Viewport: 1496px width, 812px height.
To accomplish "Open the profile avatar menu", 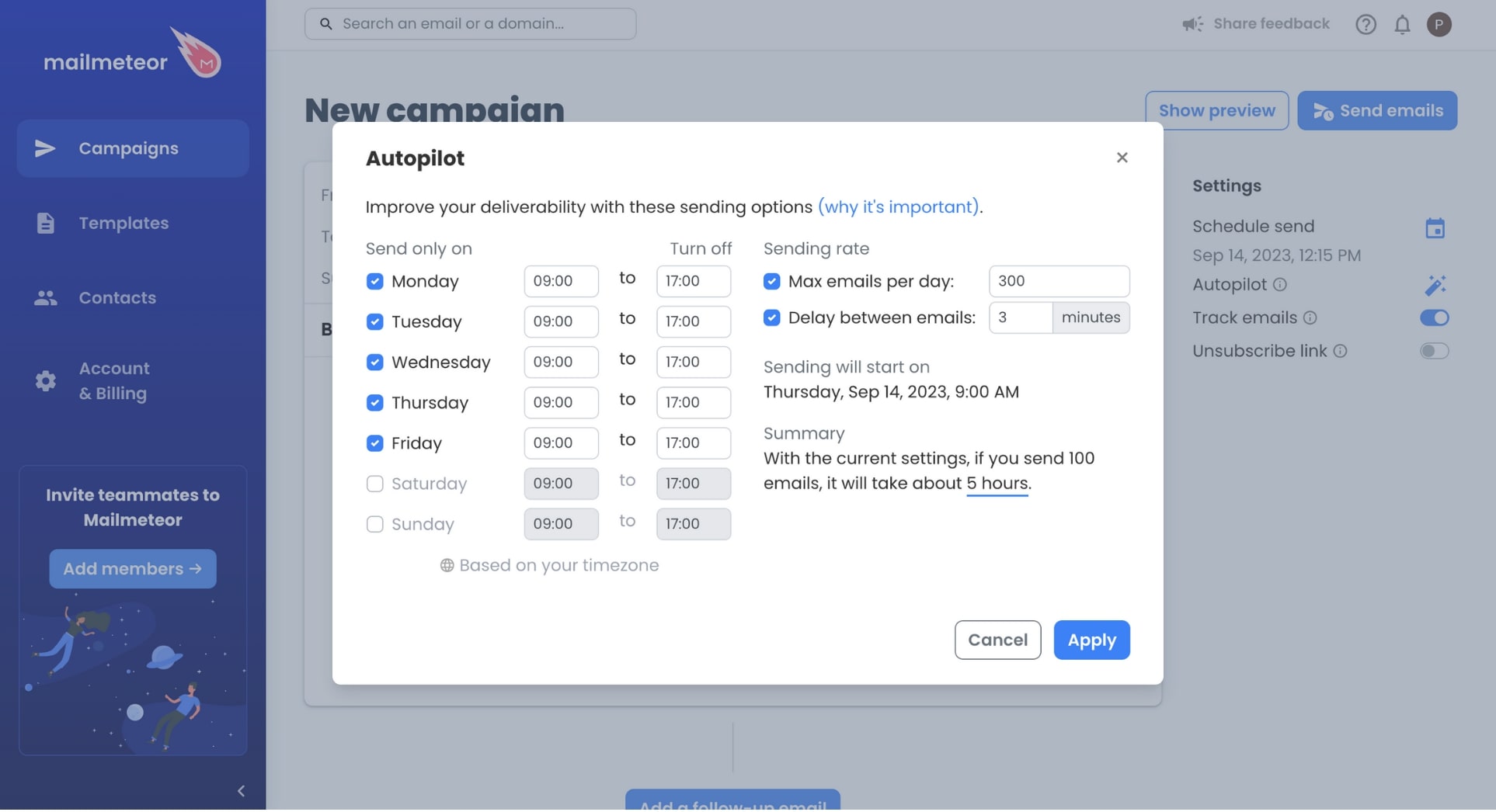I will coord(1439,24).
